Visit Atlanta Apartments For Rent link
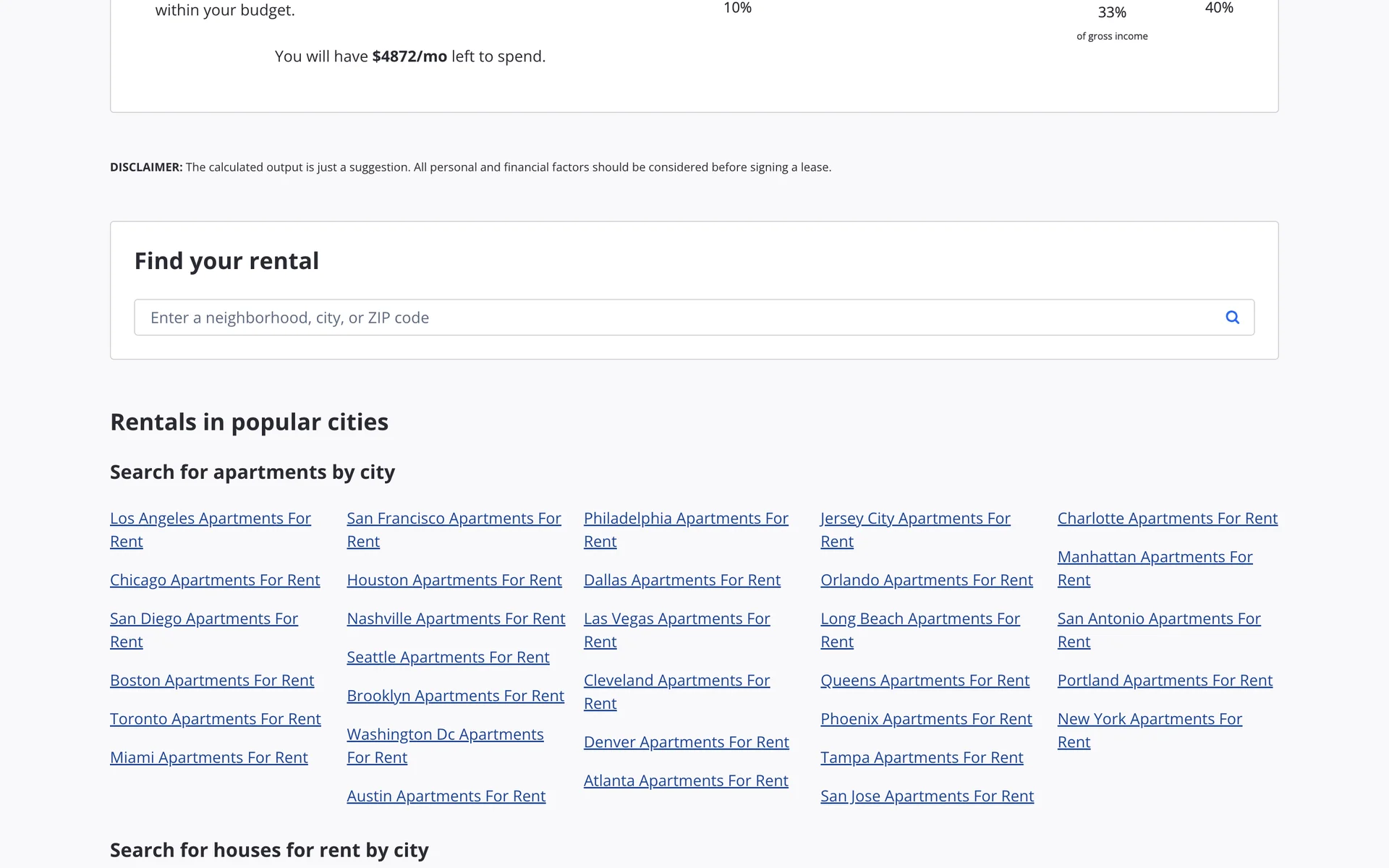This screenshot has width=1389, height=868. [x=685, y=781]
